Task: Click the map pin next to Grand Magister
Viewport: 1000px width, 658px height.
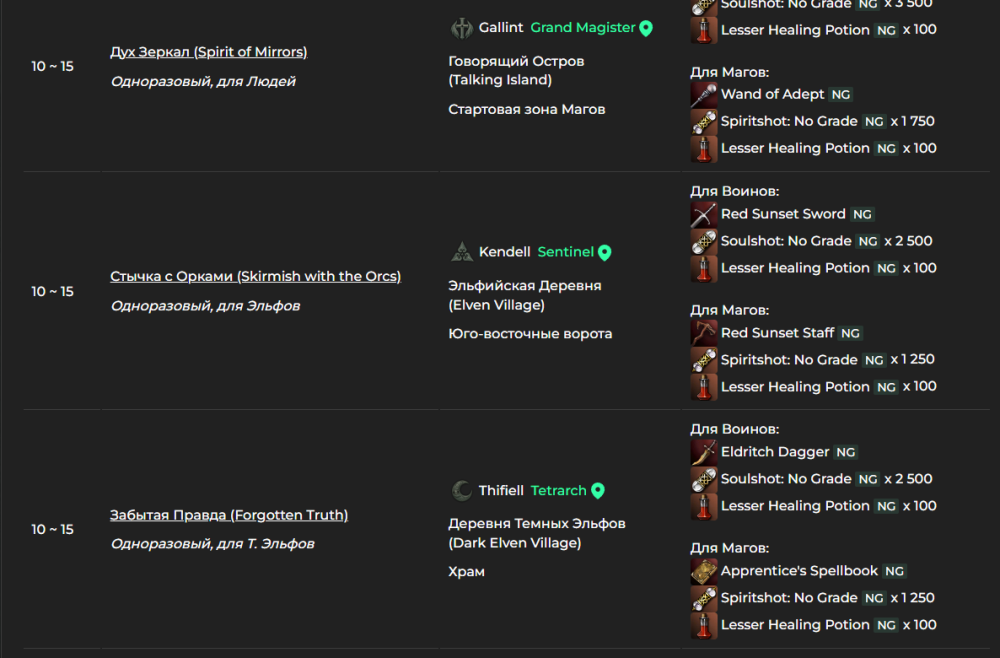Action: pos(646,28)
